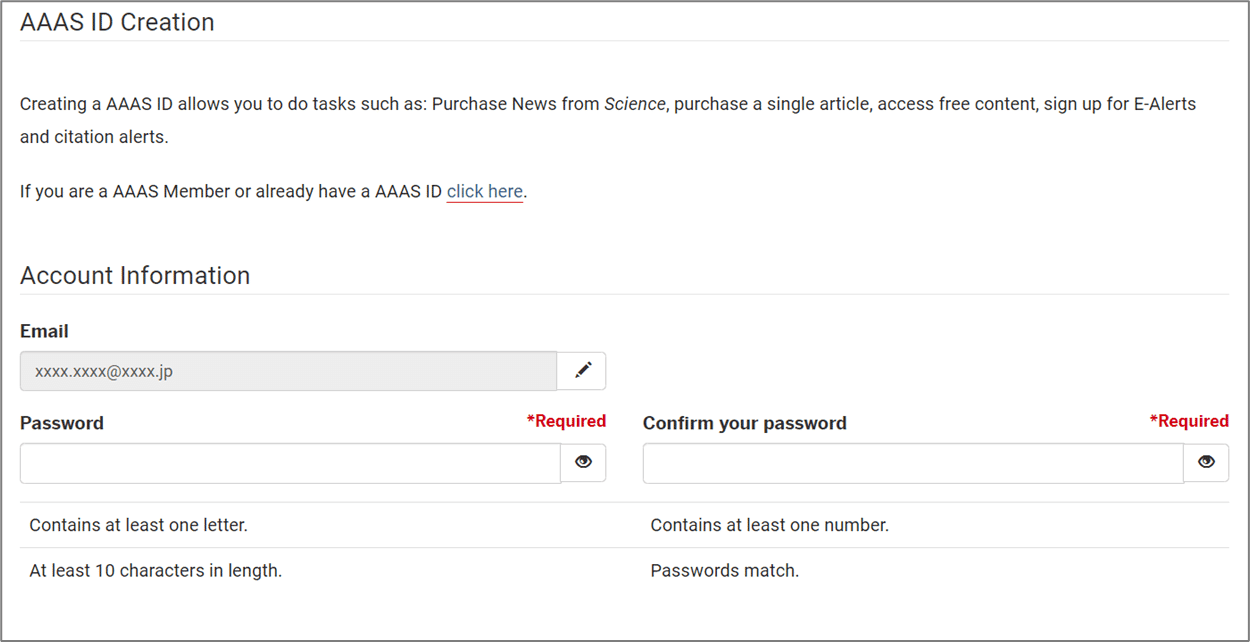Click the "and citation alerts." text line
Screen dimensions: 1250x642
click(x=94, y=137)
